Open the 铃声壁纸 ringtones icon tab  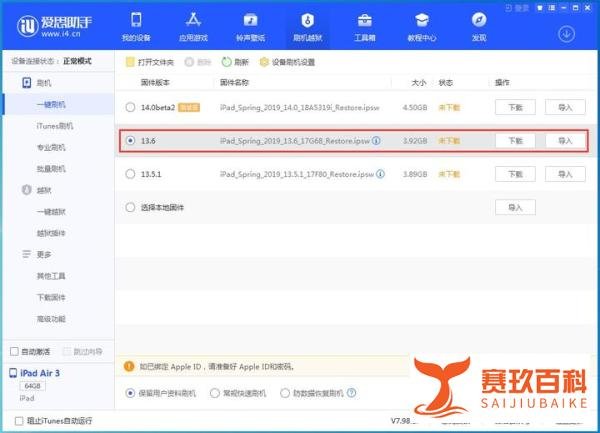pyautogui.click(x=250, y=26)
